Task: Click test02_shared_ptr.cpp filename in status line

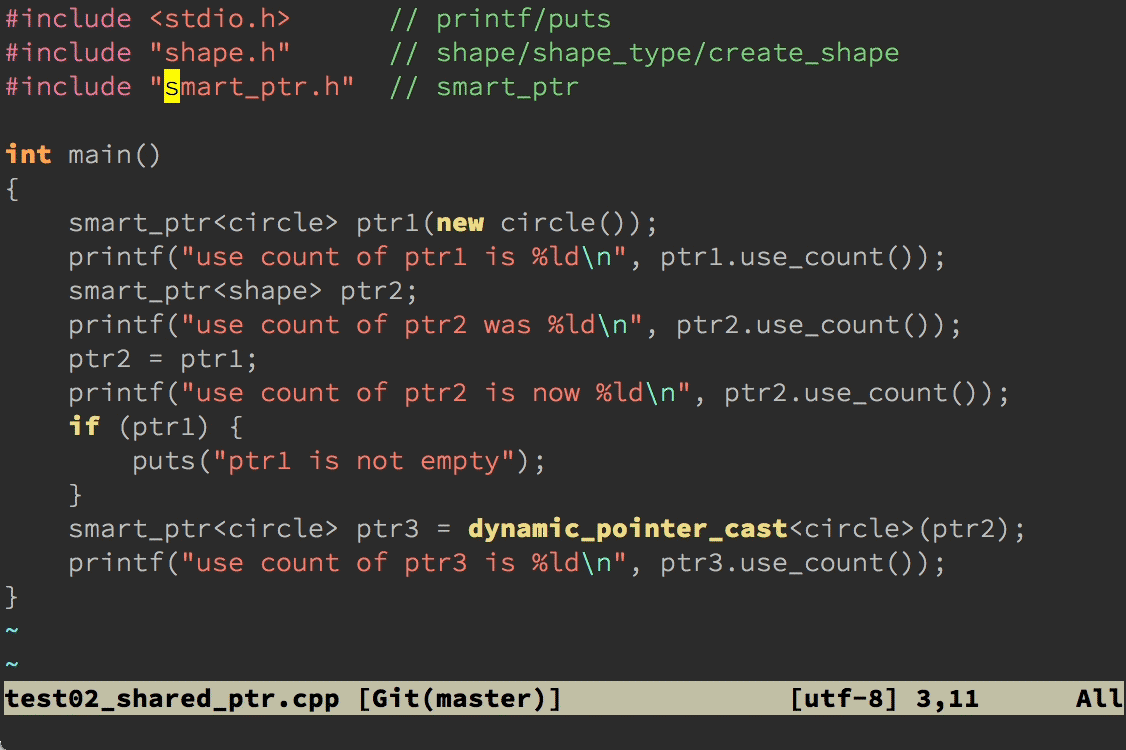Action: coord(172,699)
